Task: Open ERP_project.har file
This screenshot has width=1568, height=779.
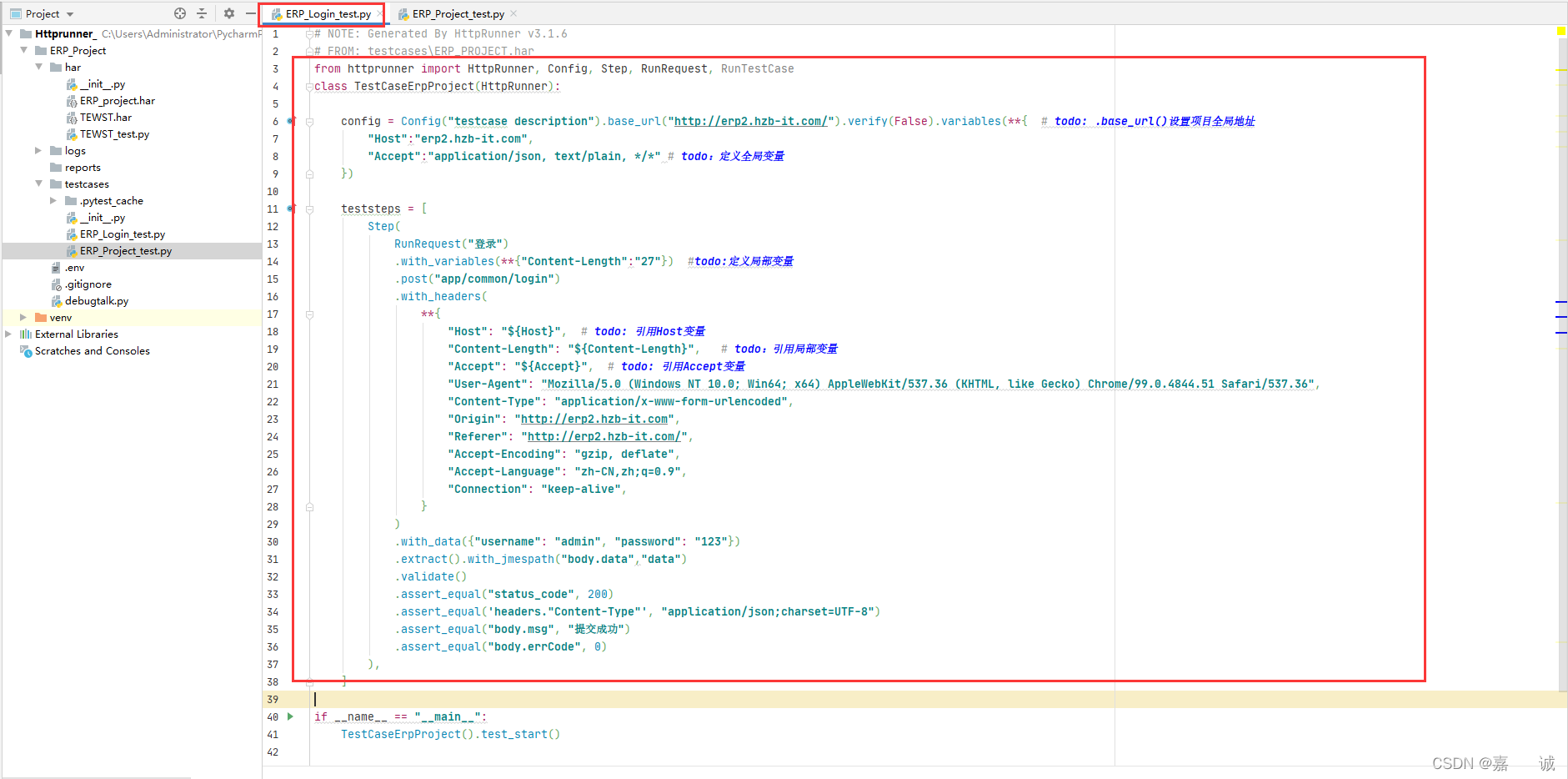Action: [118, 101]
